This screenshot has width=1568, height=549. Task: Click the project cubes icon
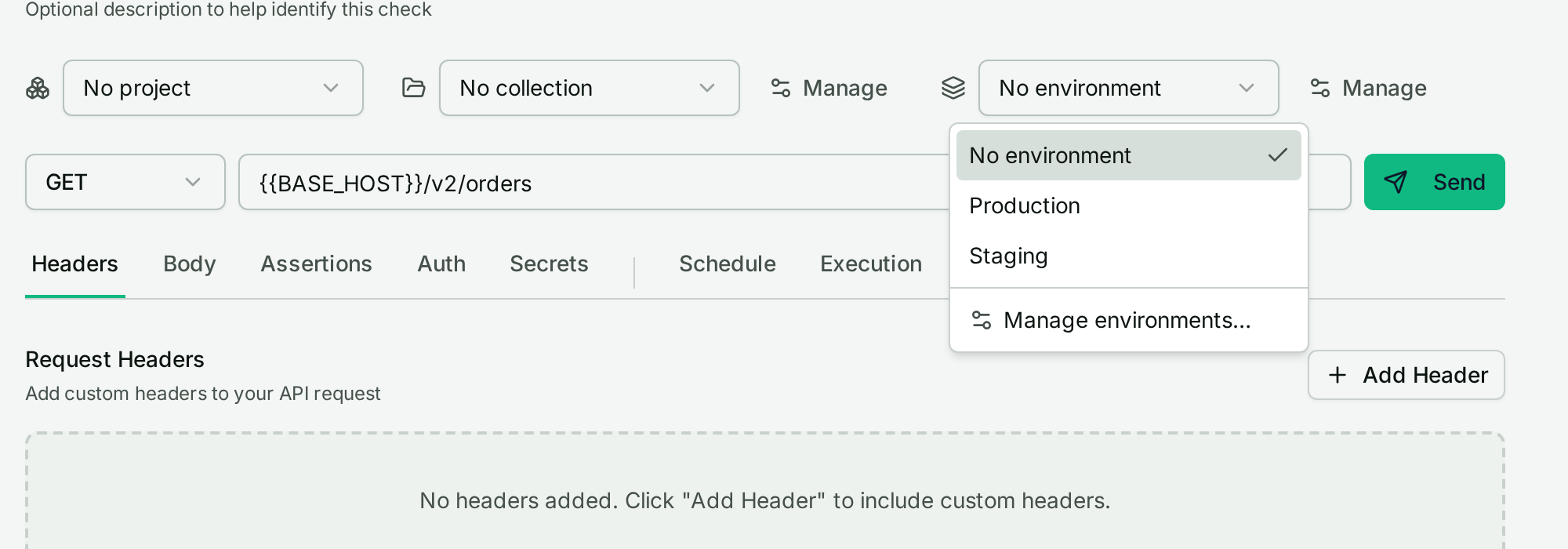[38, 89]
